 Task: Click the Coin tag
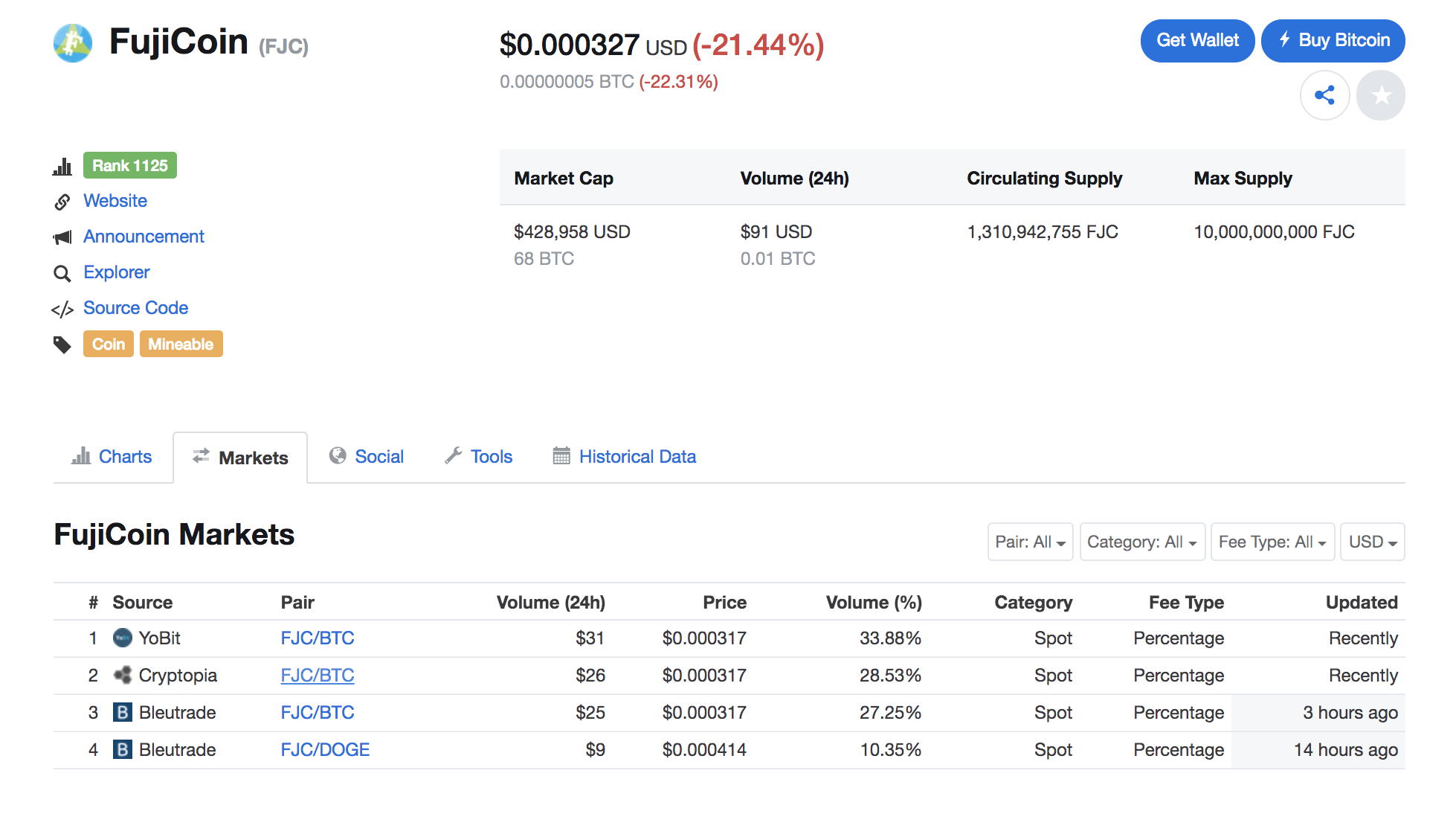[109, 344]
